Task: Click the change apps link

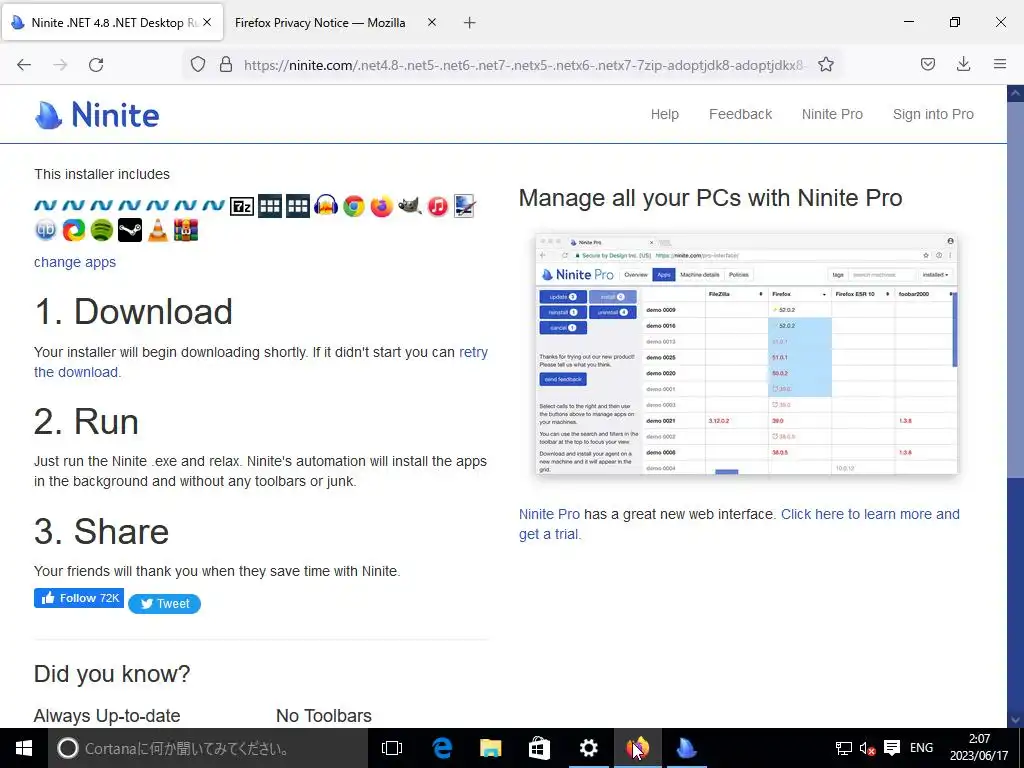Action: 75,262
